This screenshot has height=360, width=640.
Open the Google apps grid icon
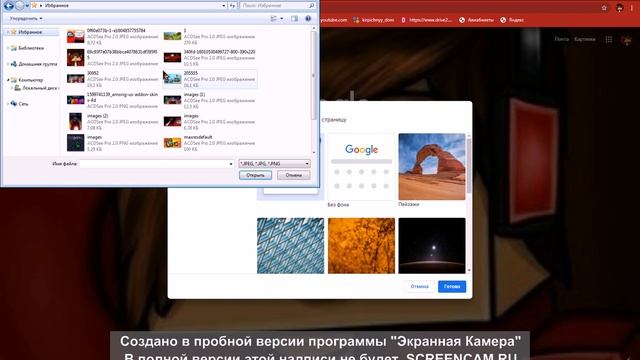[609, 39]
